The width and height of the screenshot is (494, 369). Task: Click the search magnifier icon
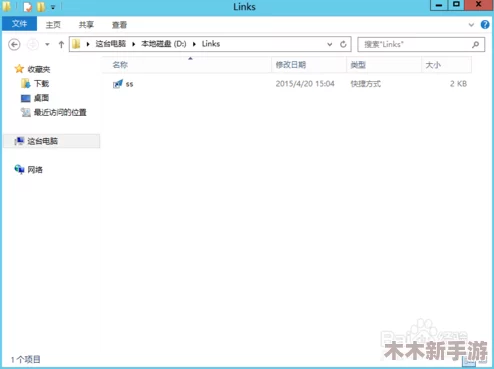click(x=476, y=44)
